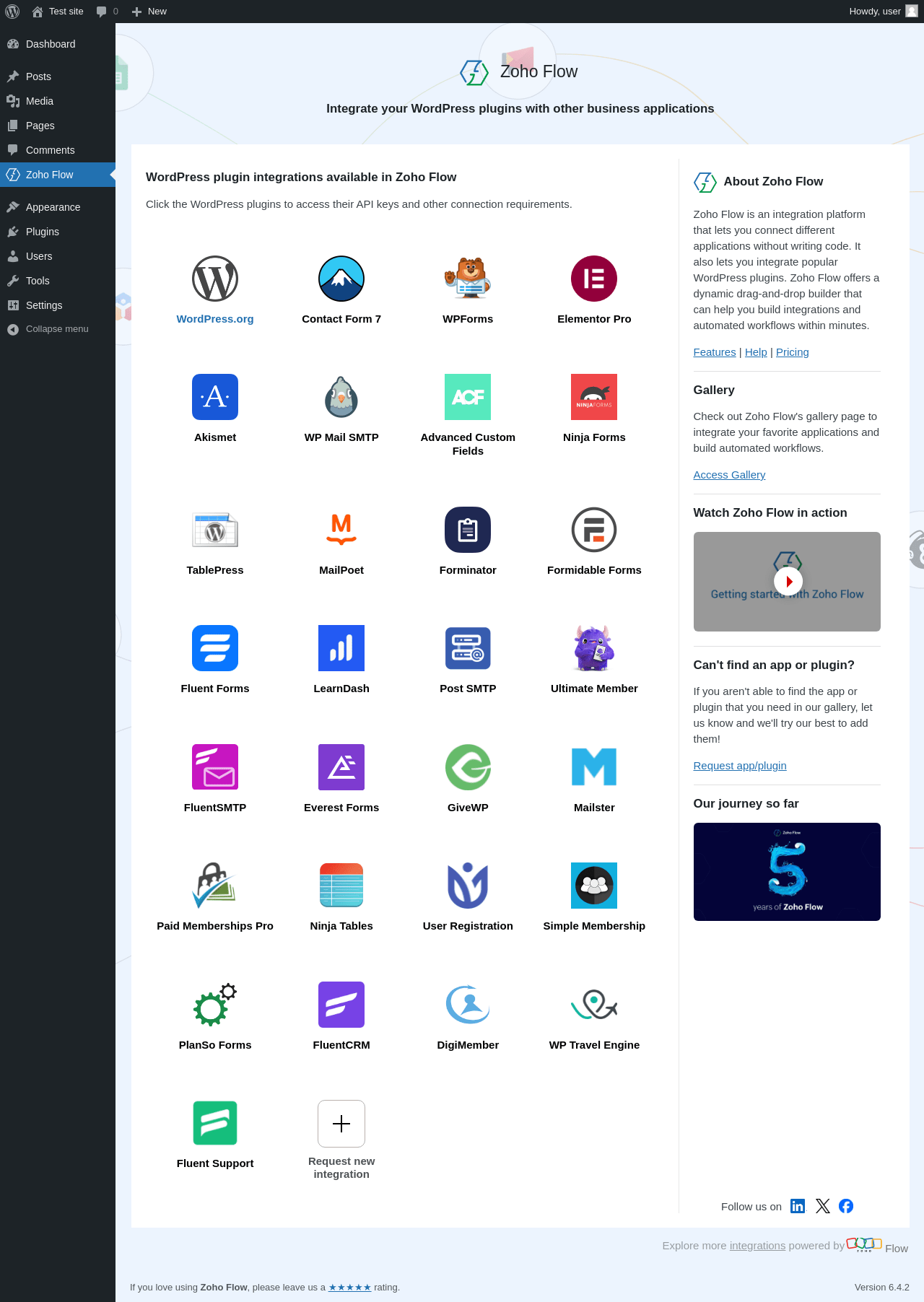Select the Contact Form 7 icon
Image resolution: width=924 pixels, height=1302 pixels.
click(x=341, y=279)
